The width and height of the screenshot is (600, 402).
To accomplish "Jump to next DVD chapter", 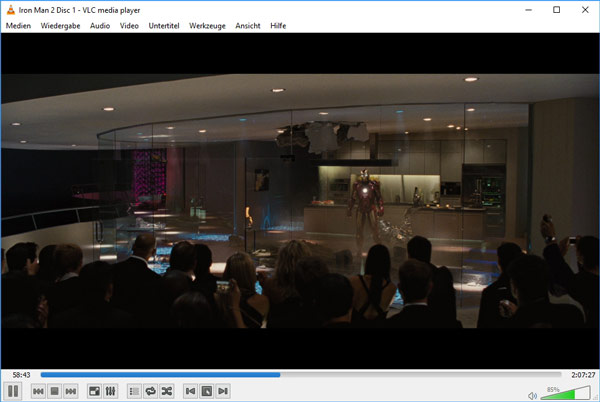I will (223, 391).
